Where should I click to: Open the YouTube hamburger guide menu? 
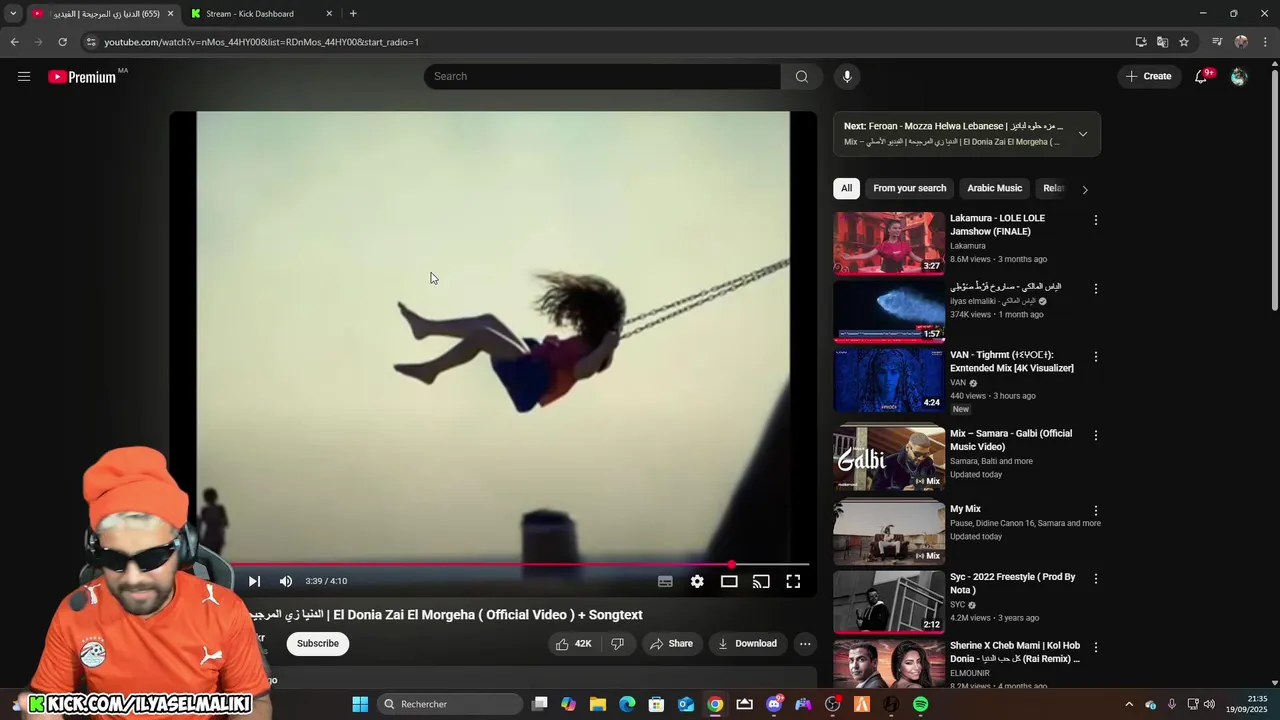[x=24, y=76]
